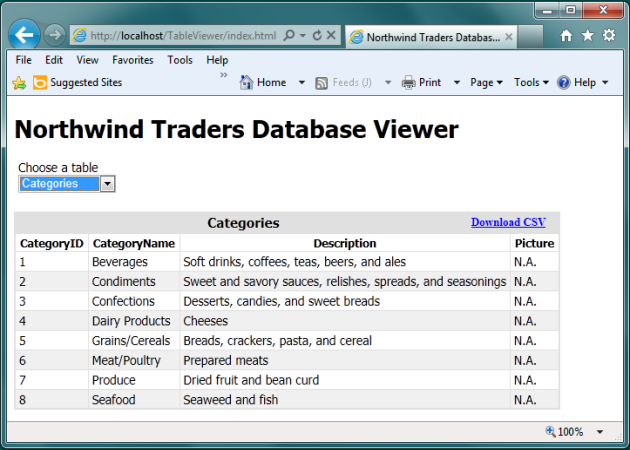Click the address bar URL field

pos(183,36)
